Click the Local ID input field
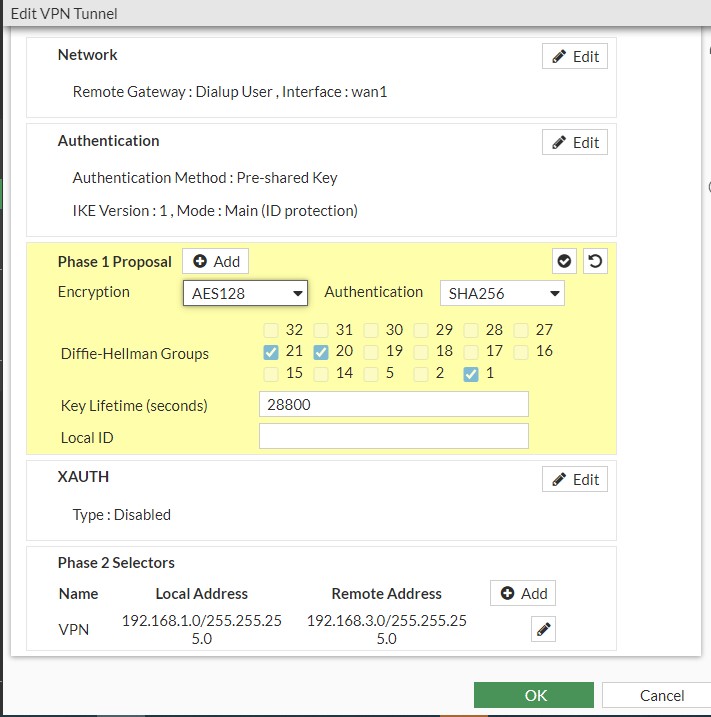The height and width of the screenshot is (717, 711). coord(393,437)
